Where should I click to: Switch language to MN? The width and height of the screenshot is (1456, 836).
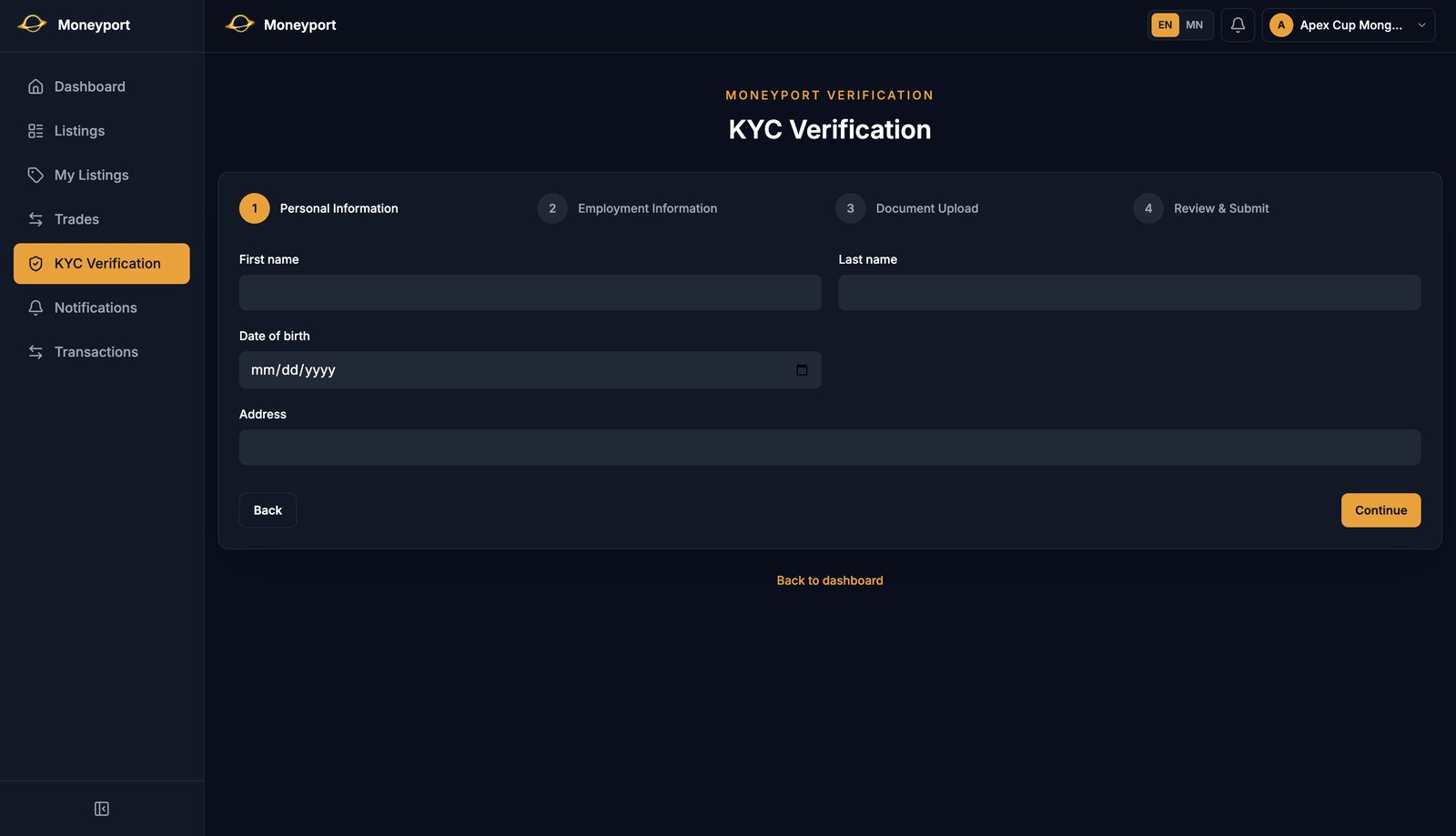(x=1195, y=25)
